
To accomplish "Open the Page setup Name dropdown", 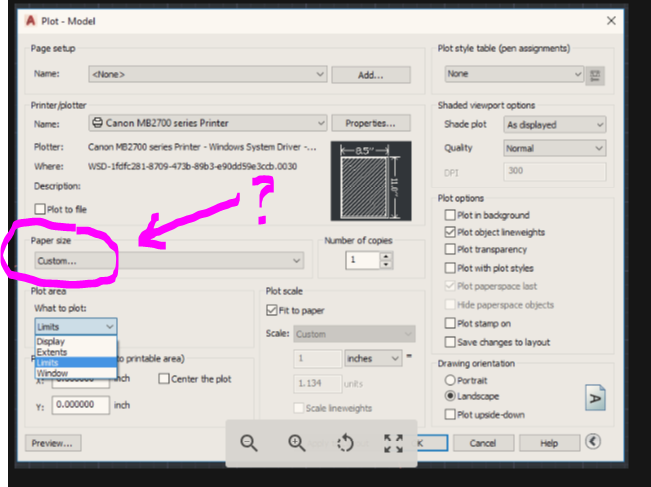I will pos(208,74).
